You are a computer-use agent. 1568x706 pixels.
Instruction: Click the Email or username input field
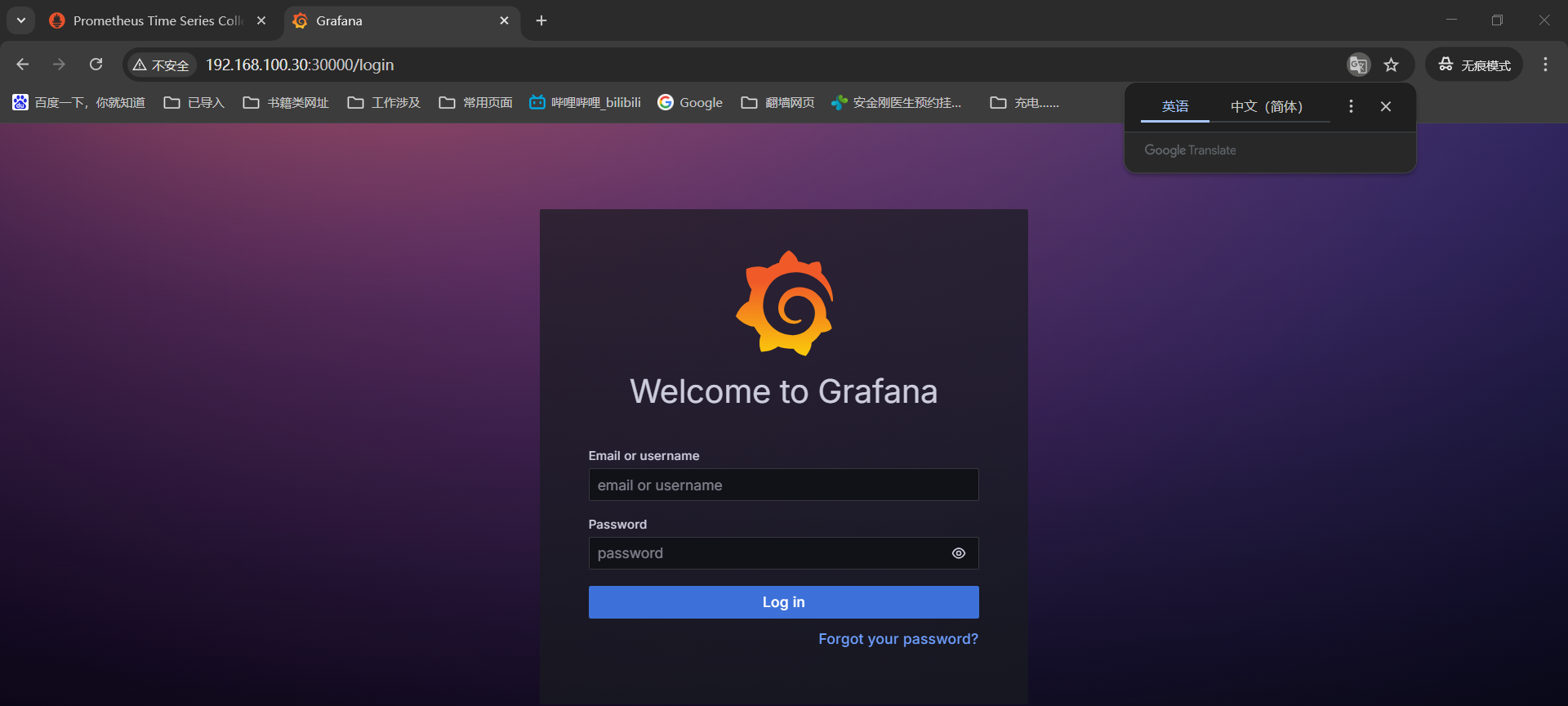[783, 485]
